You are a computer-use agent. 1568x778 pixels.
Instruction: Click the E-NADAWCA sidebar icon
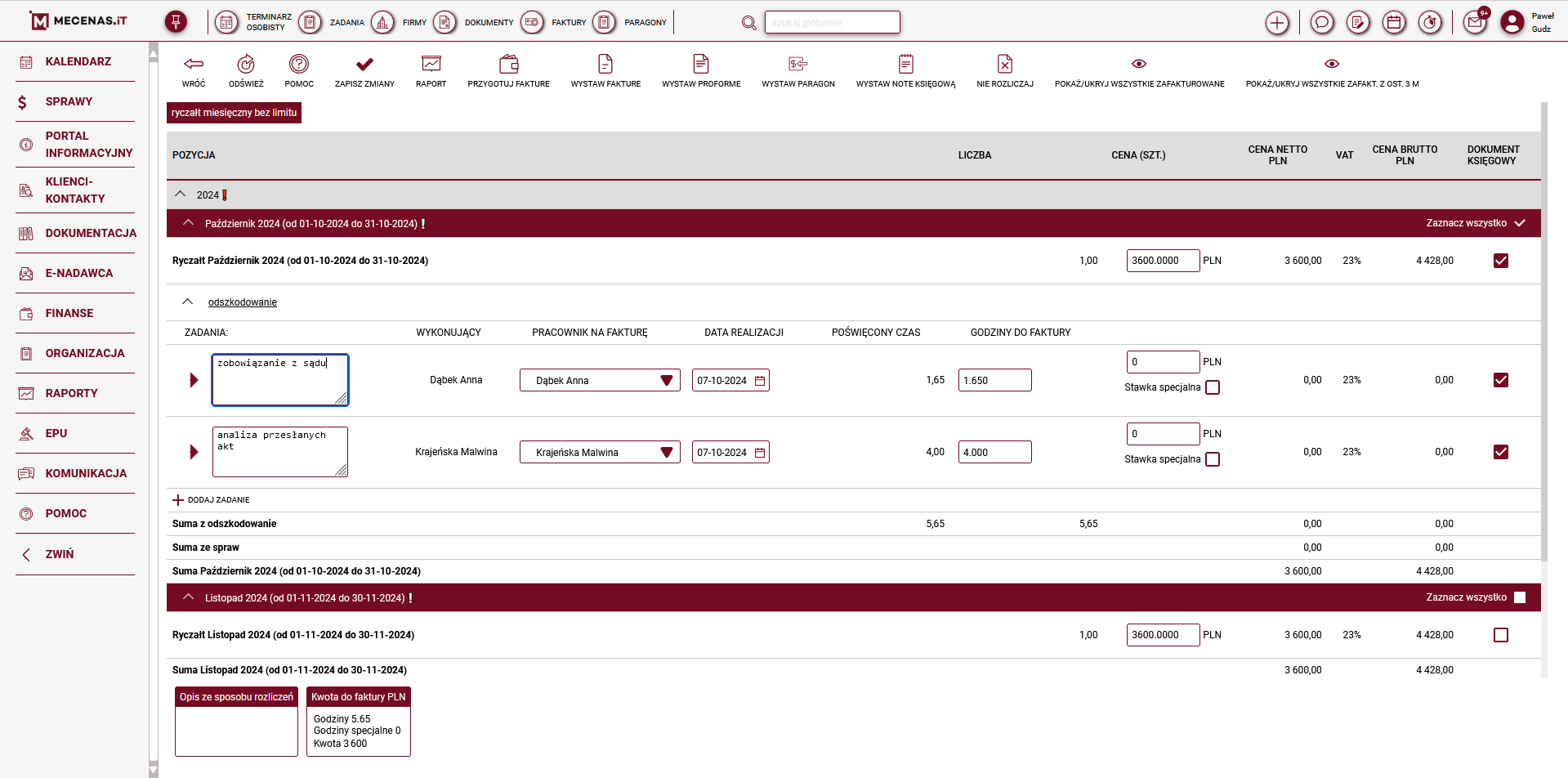coord(25,273)
